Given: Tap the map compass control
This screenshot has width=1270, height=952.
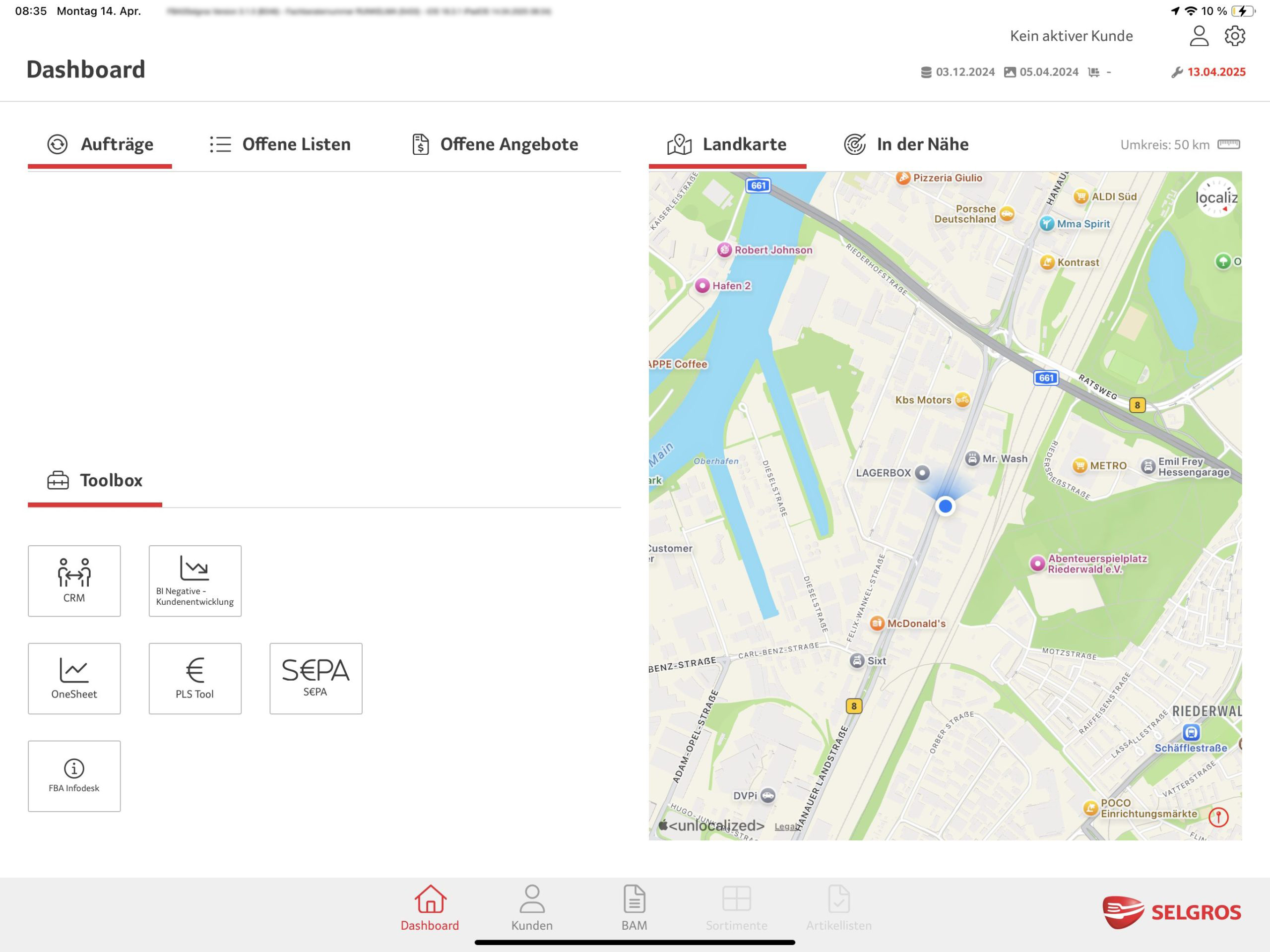Looking at the screenshot, I should pyautogui.click(x=1216, y=197).
